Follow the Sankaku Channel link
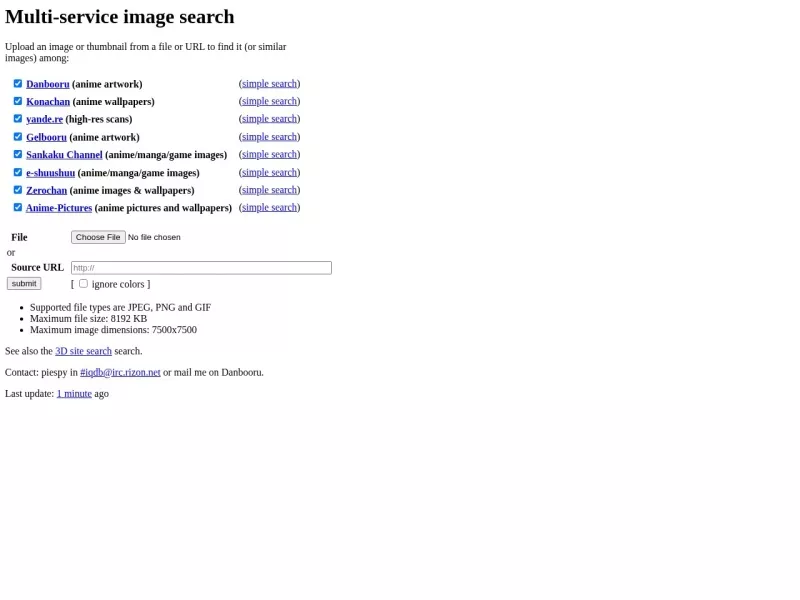The height and width of the screenshot is (600, 800). [x=64, y=155]
